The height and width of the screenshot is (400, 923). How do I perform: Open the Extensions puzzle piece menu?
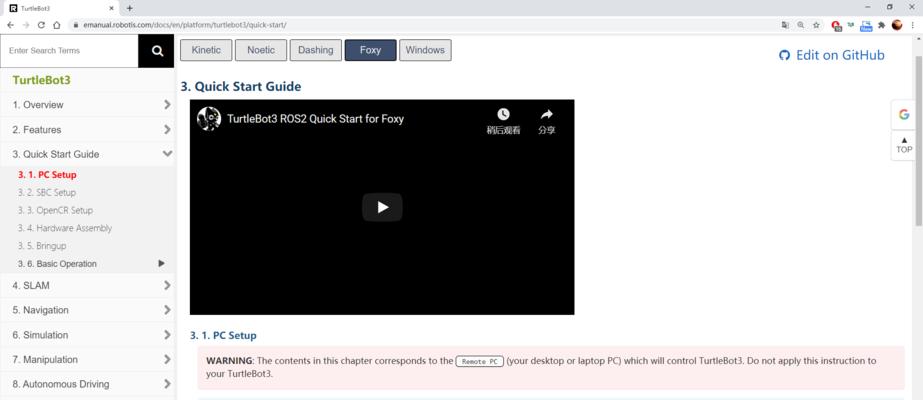[881, 25]
